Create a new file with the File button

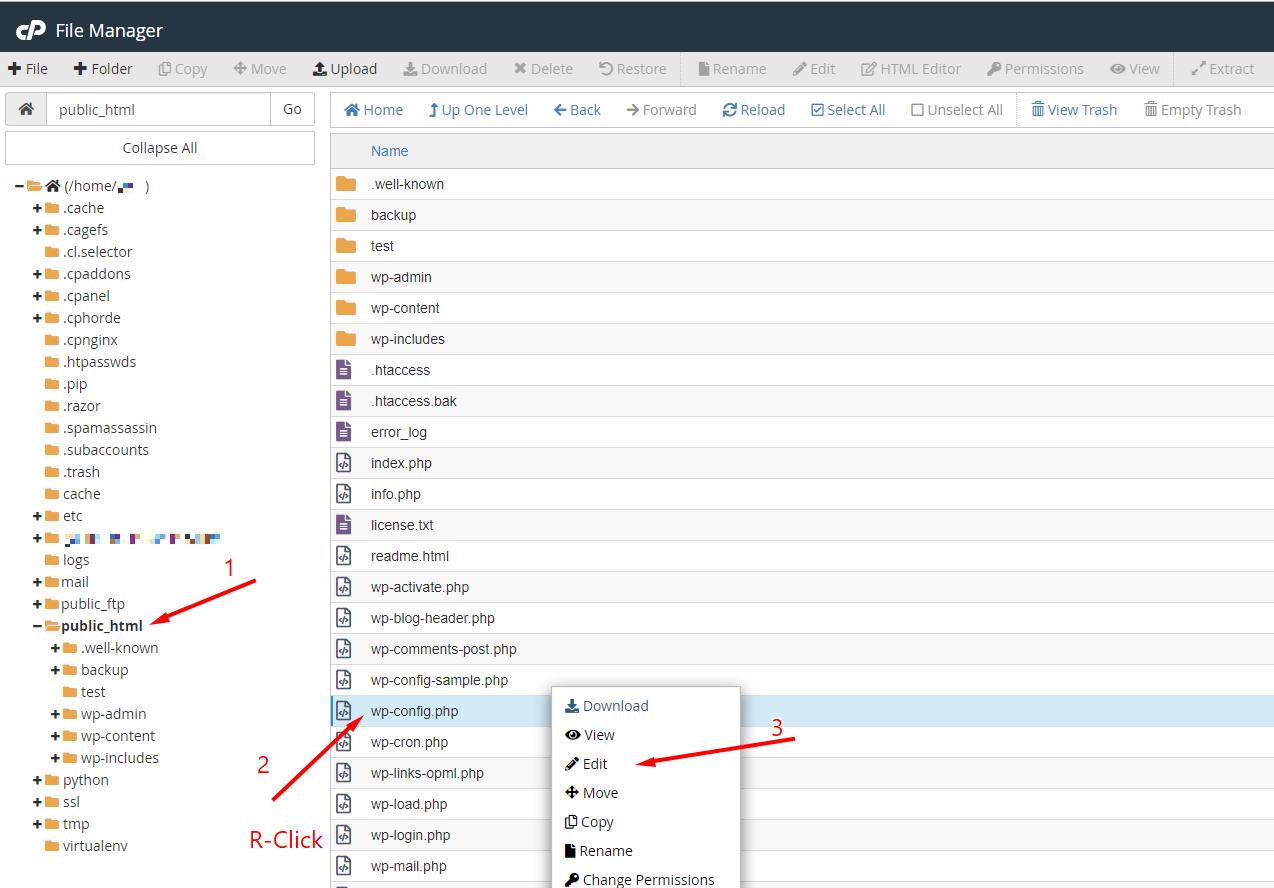click(x=28, y=69)
